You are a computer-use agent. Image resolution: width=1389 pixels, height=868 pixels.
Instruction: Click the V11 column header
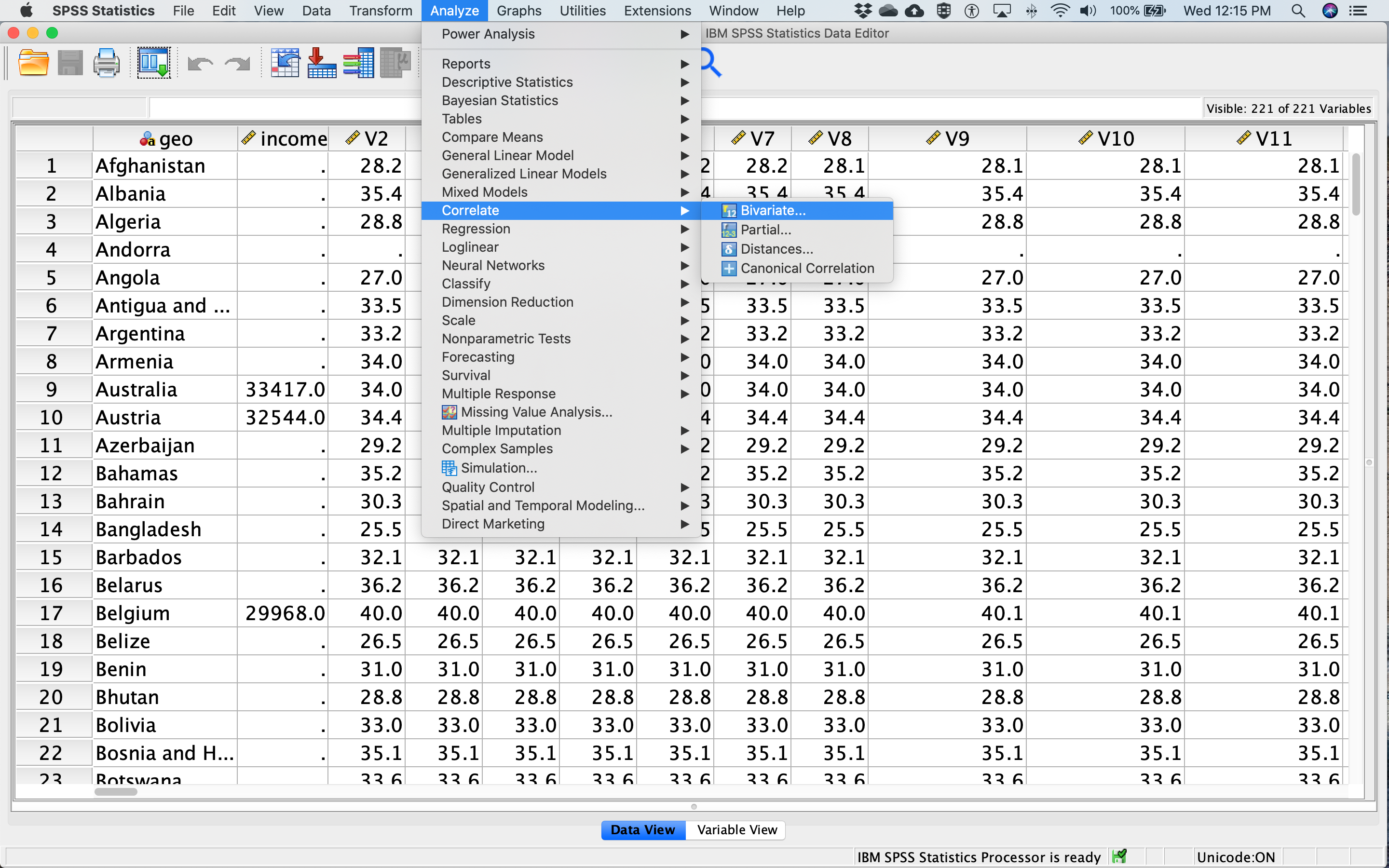point(1264,139)
